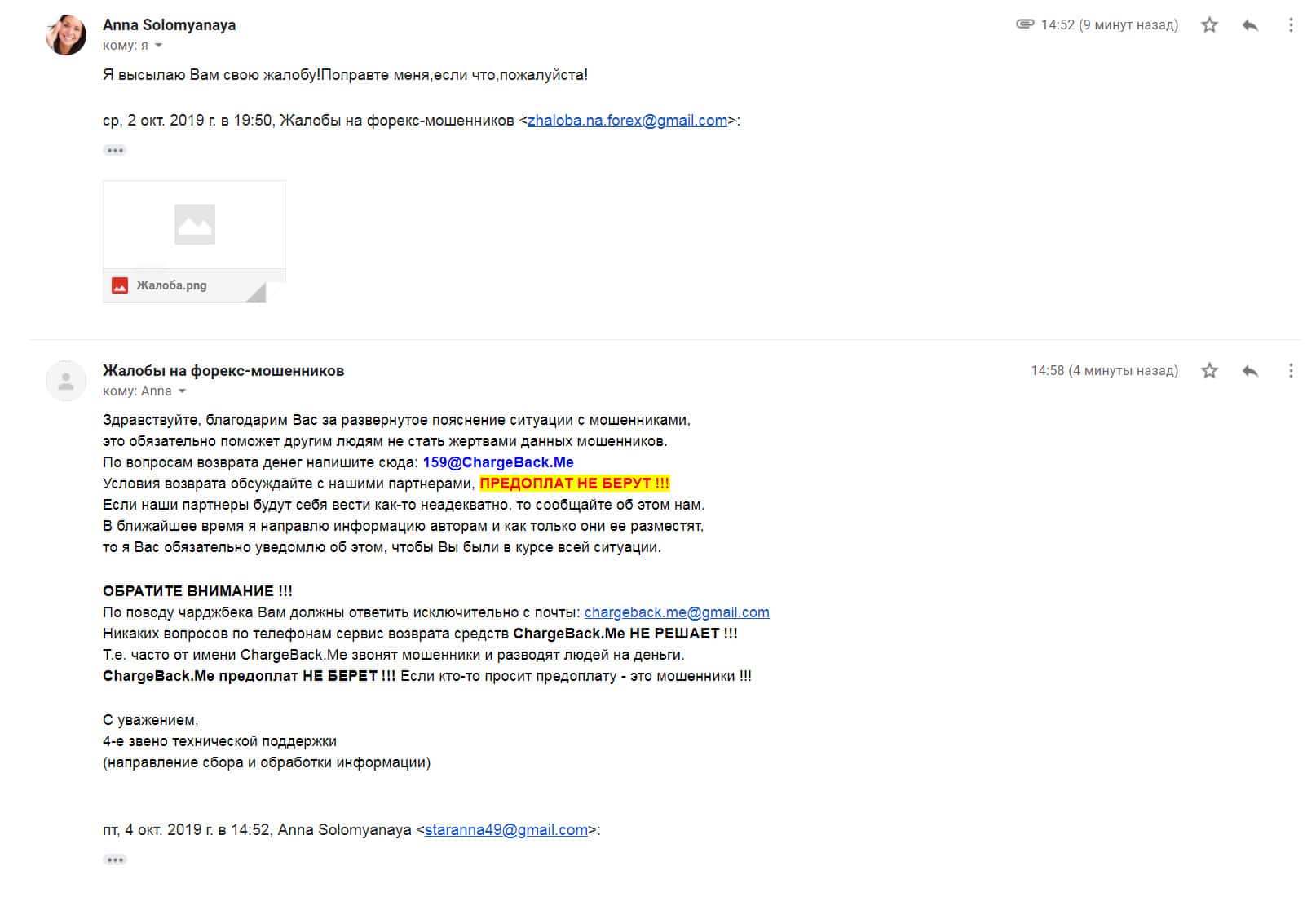
Task: Show trimmed content in first message
Action: click(115, 150)
